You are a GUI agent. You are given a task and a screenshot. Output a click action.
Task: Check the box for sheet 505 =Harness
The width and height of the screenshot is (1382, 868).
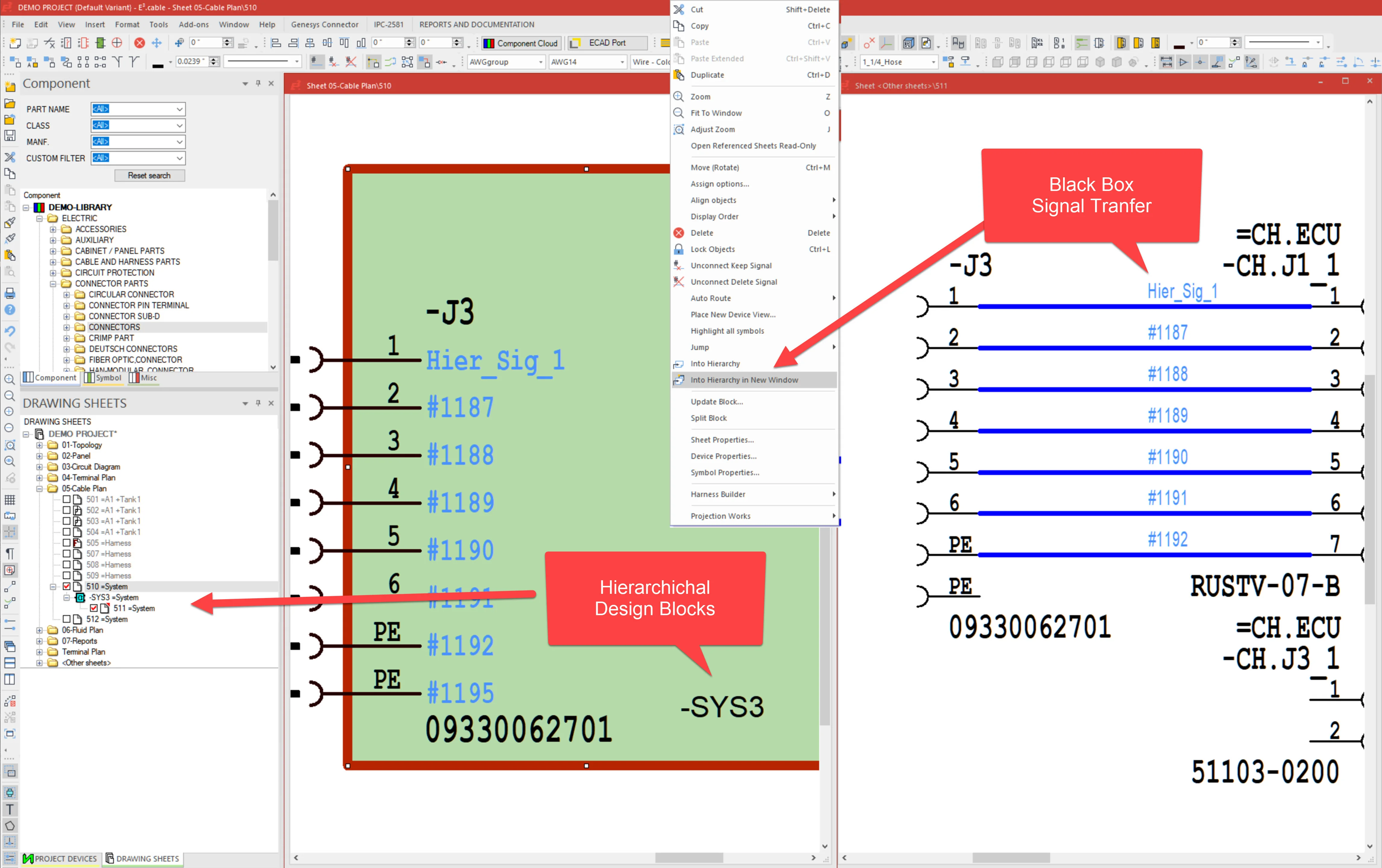point(67,543)
